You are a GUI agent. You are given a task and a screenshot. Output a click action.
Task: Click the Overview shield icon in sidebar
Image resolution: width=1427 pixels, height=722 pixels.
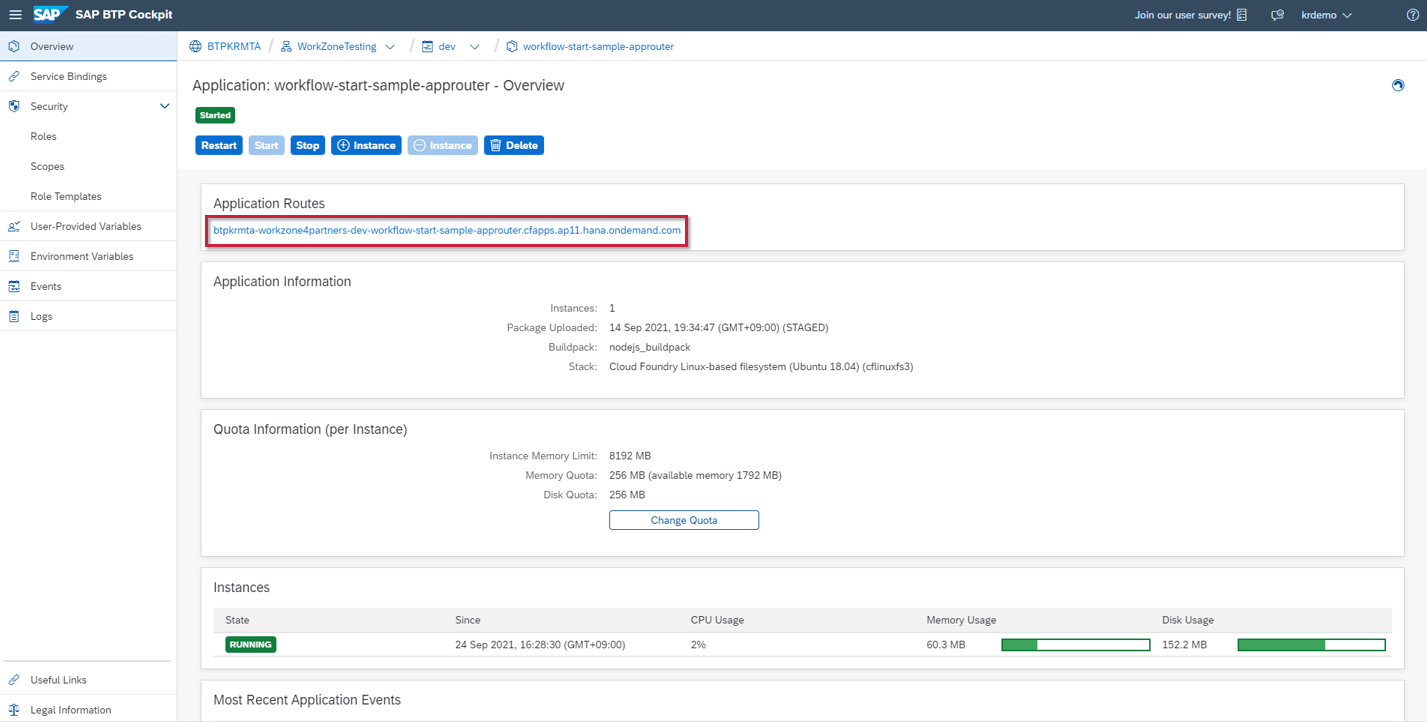(14, 46)
